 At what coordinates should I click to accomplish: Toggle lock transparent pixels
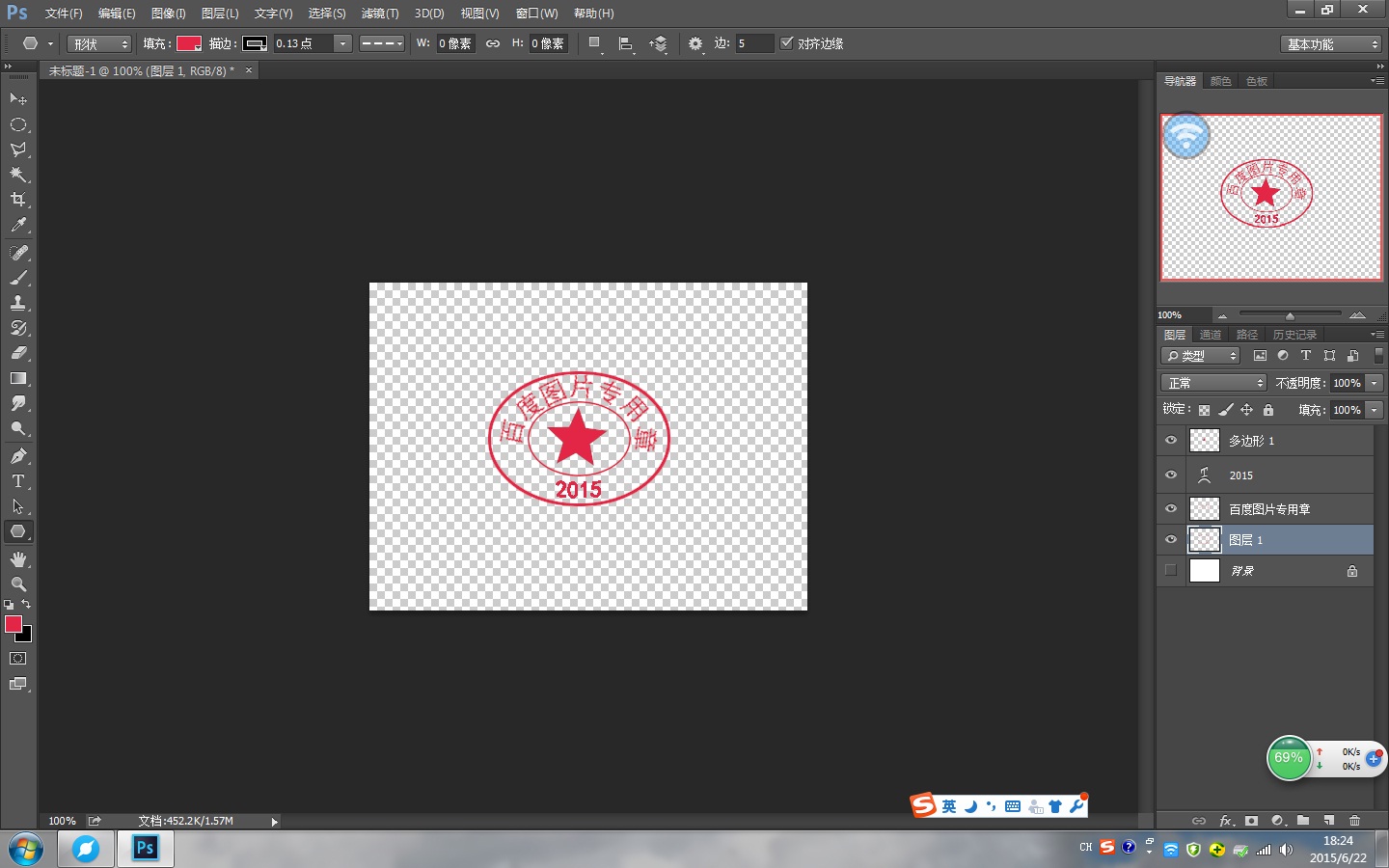(1204, 410)
